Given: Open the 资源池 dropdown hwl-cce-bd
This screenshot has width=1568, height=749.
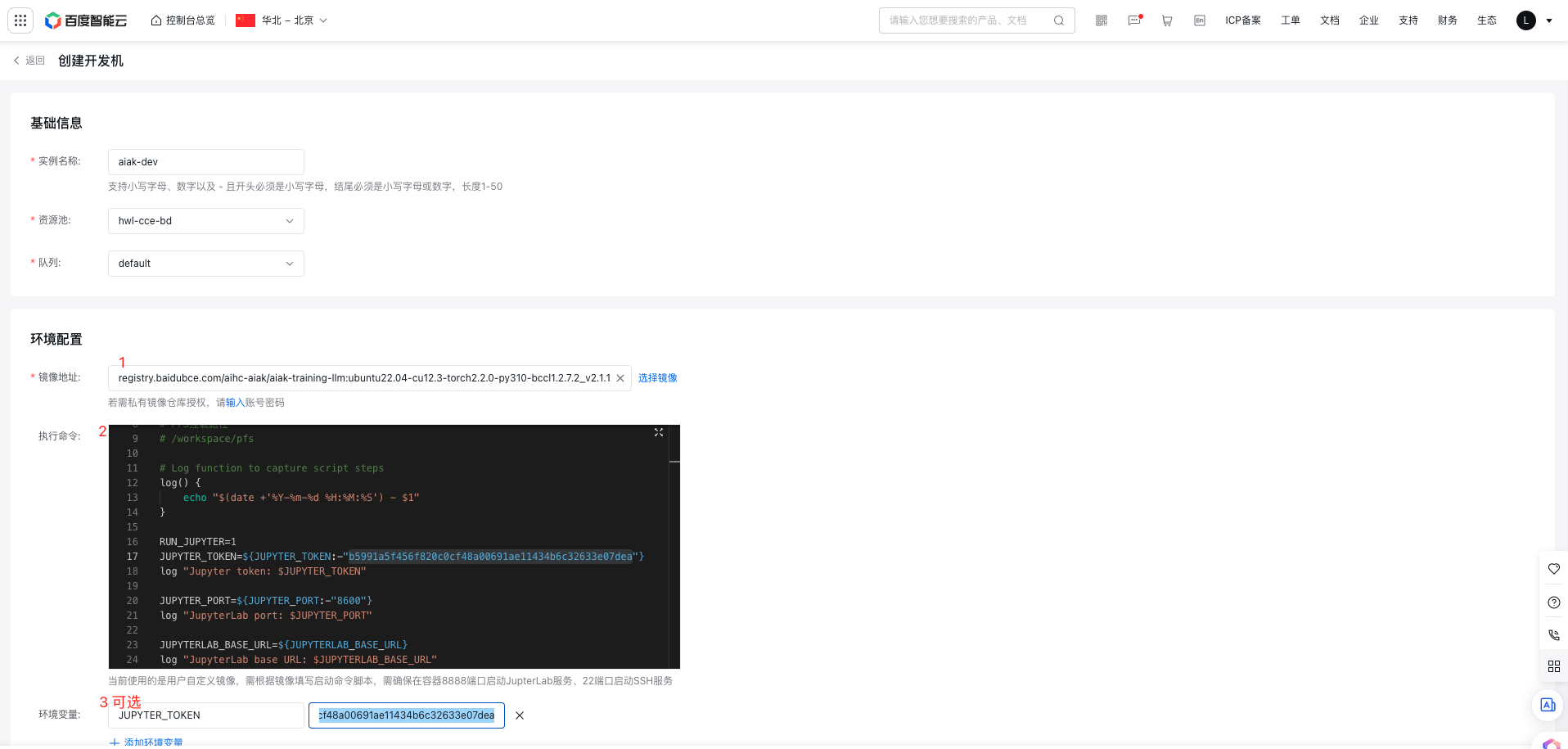Looking at the screenshot, I should [206, 221].
